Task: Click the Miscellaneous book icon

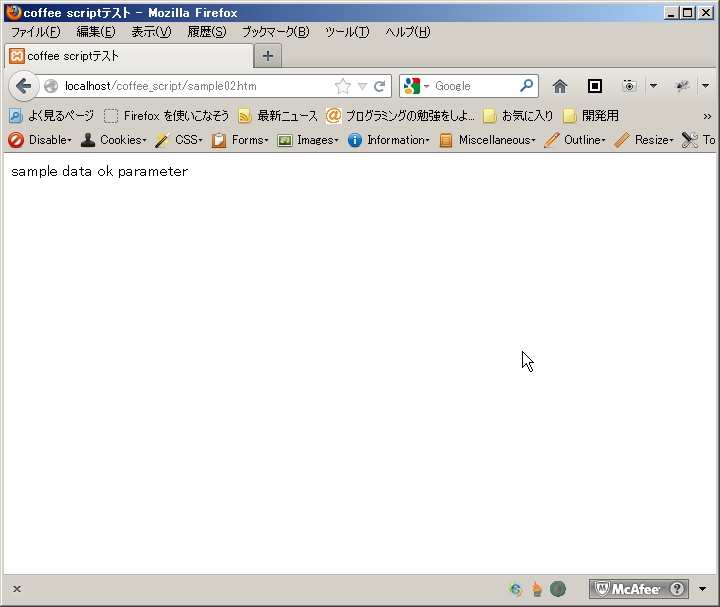Action: 446,140
